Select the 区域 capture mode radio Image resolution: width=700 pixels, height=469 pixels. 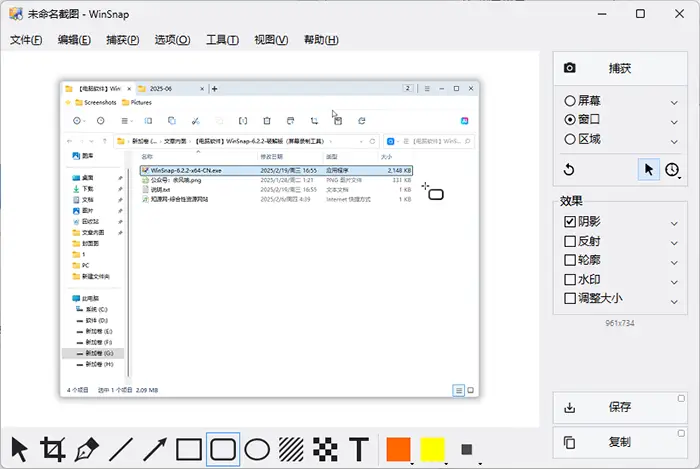[x=570, y=139]
